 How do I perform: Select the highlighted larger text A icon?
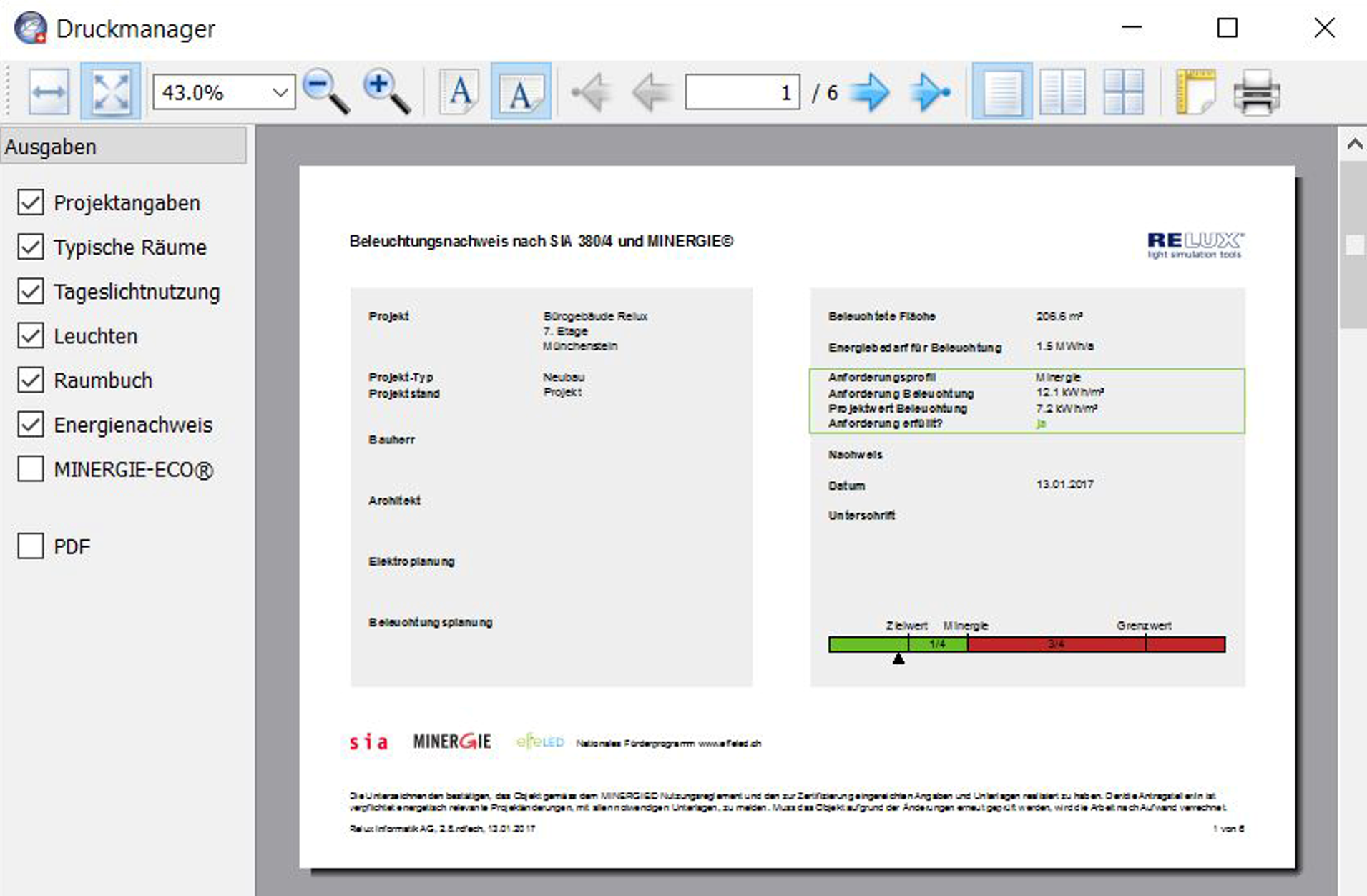coord(521,92)
